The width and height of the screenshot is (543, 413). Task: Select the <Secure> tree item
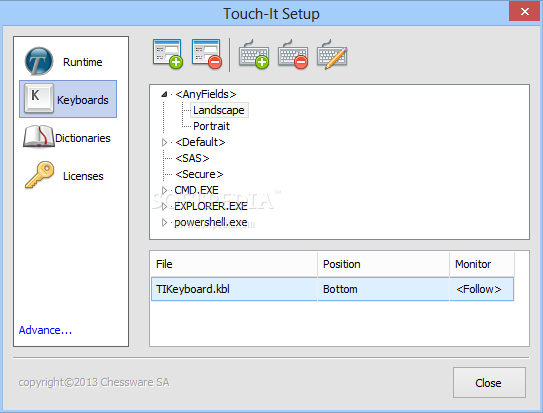pos(199,174)
